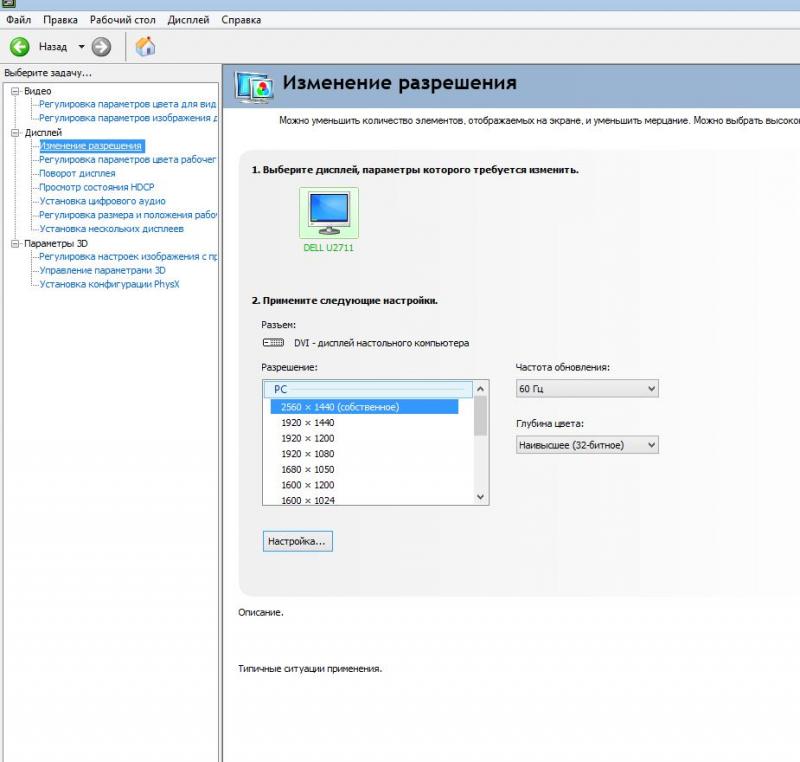Image resolution: width=800 pixels, height=762 pixels.
Task: Collapse the Дисплей tree node
Action: (15, 133)
